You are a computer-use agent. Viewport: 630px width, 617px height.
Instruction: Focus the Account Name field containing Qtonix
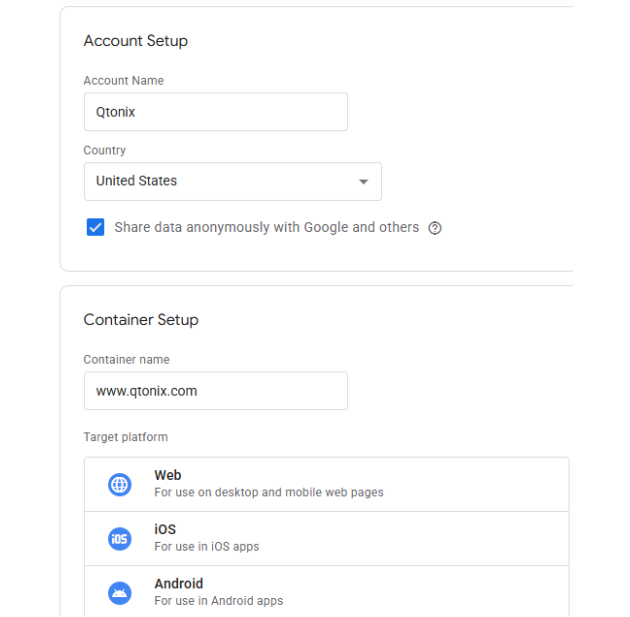point(215,112)
